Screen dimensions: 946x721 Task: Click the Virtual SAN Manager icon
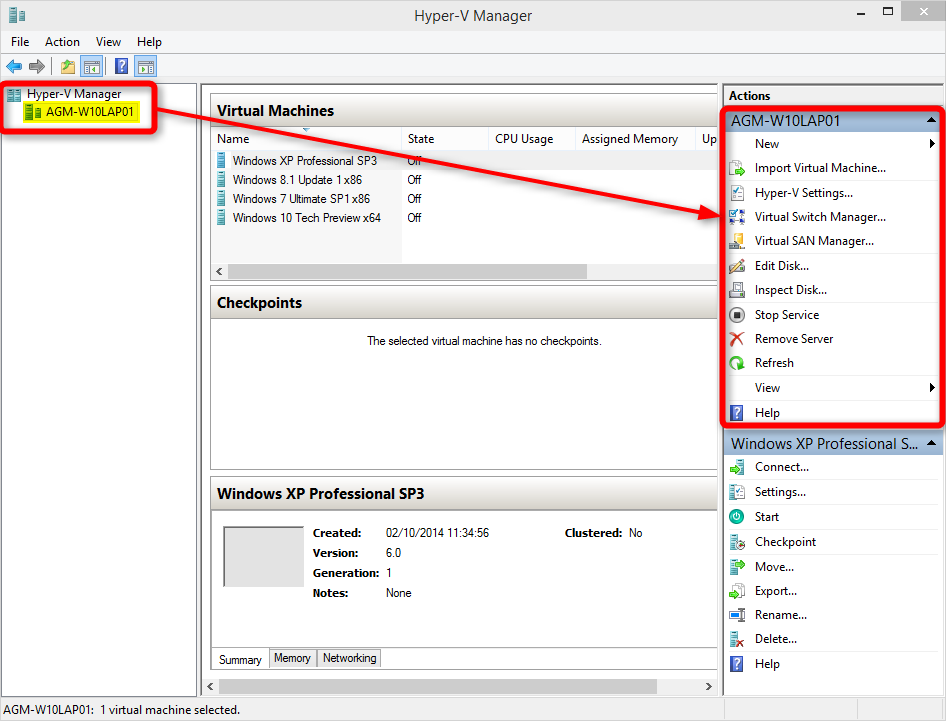tap(737, 241)
